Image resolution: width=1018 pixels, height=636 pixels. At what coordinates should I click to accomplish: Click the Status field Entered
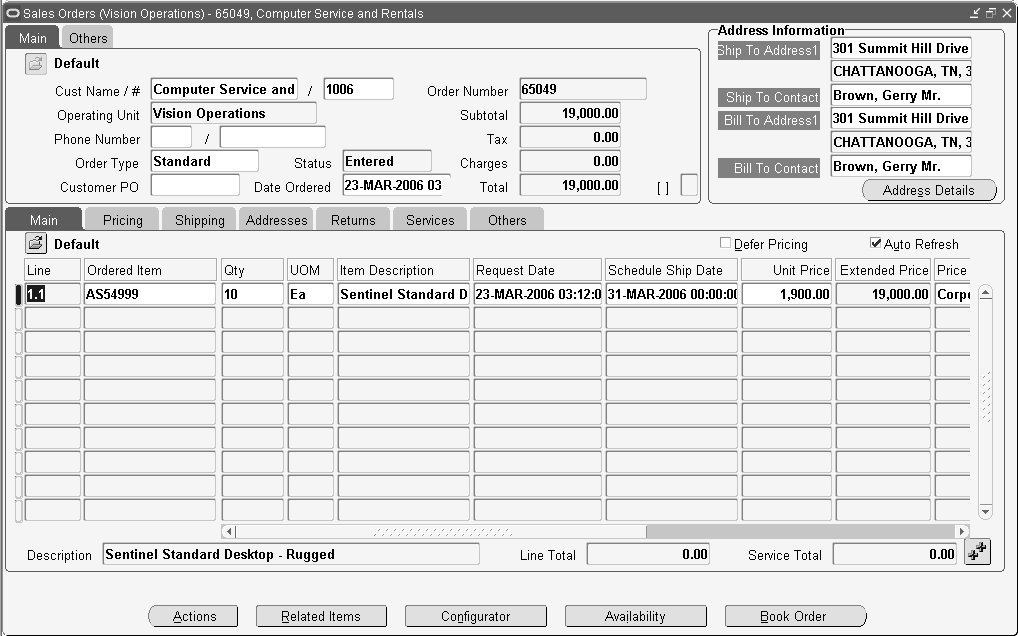pyautogui.click(x=387, y=161)
